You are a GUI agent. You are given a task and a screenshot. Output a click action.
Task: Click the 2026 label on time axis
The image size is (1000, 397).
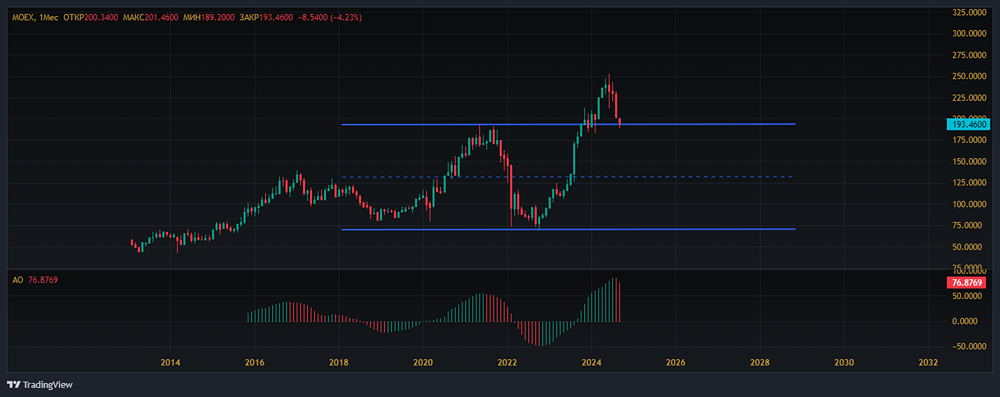click(x=675, y=363)
